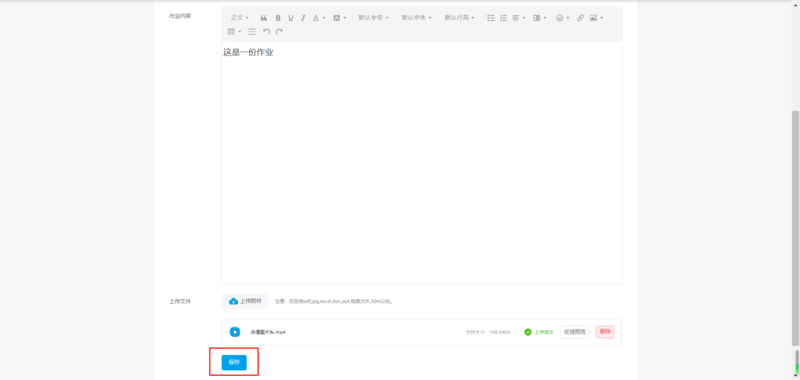Click the video play icon of the mp4 file

click(235, 332)
